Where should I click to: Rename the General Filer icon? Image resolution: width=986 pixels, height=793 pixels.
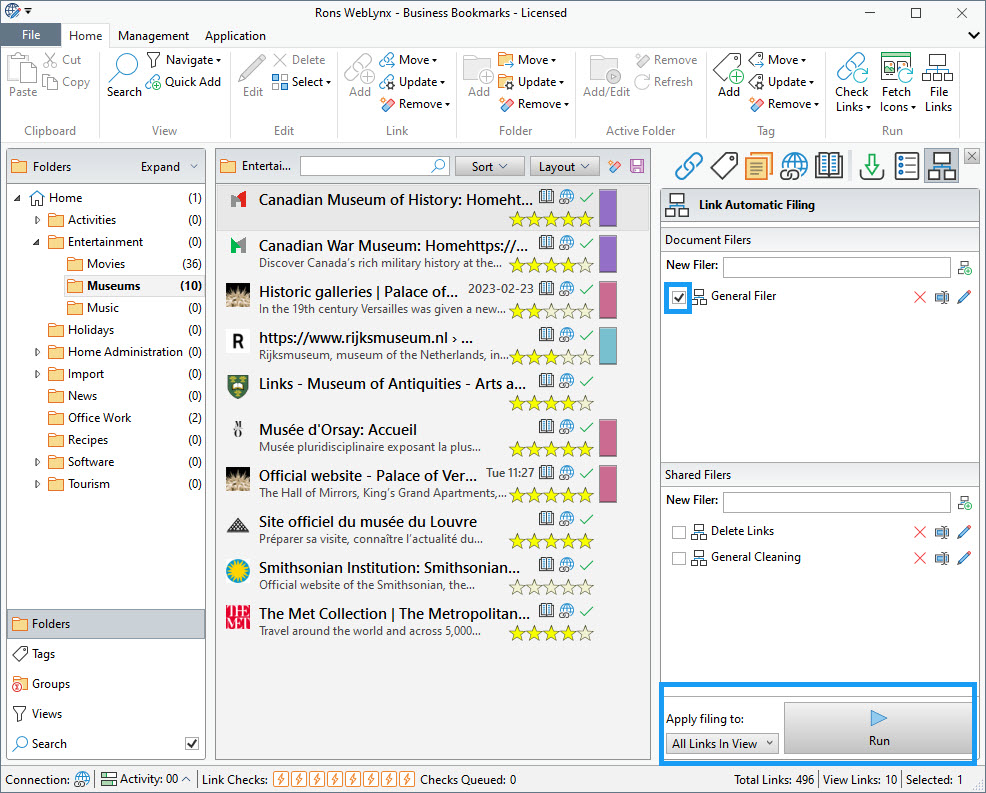942,297
